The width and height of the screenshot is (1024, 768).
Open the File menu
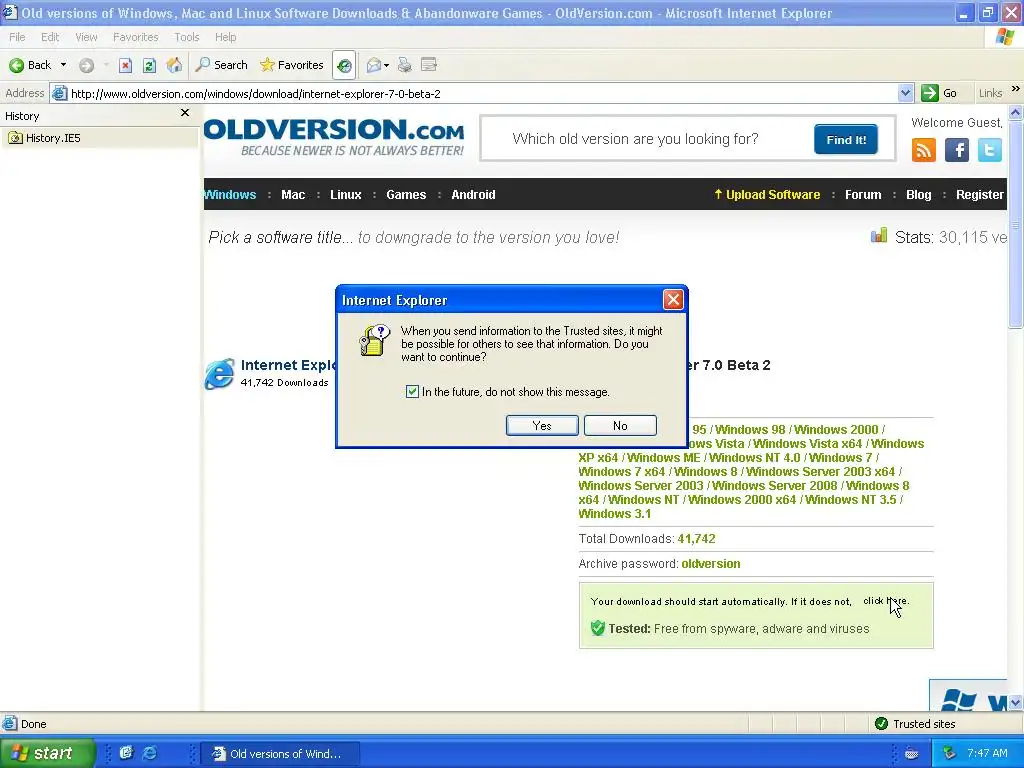(17, 37)
